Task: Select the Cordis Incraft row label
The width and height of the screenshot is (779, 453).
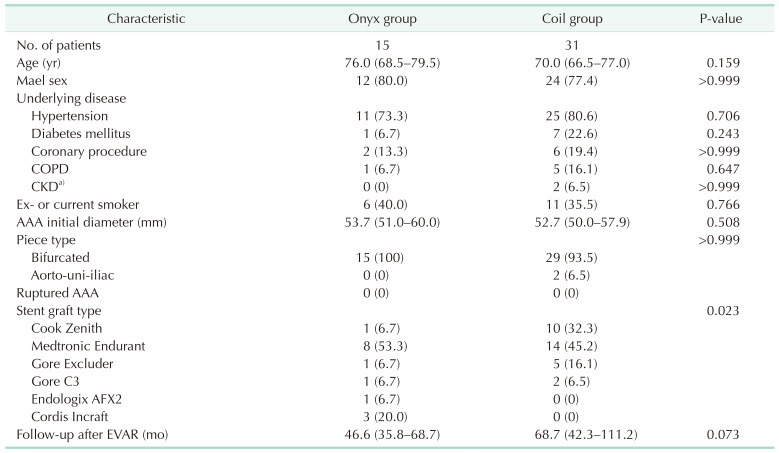Action: tap(70, 416)
